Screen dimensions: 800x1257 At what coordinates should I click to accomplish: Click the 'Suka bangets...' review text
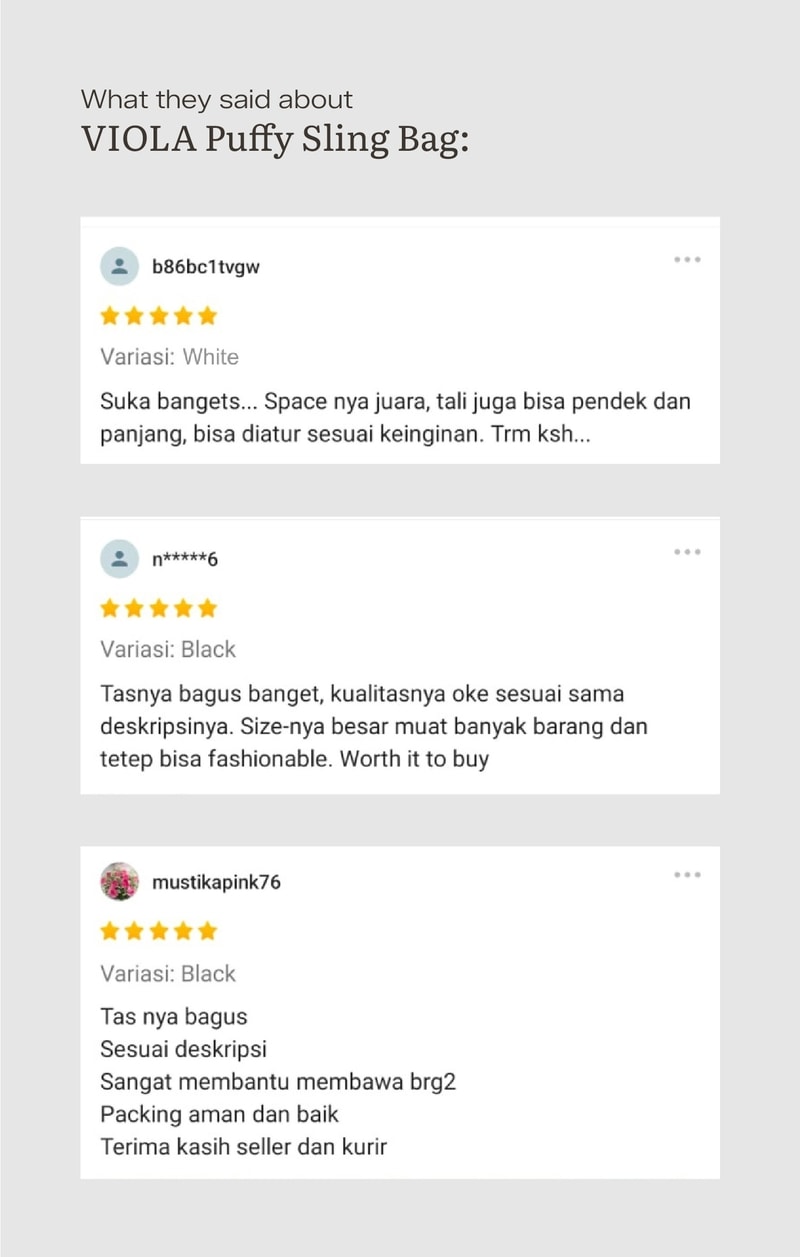pos(396,419)
